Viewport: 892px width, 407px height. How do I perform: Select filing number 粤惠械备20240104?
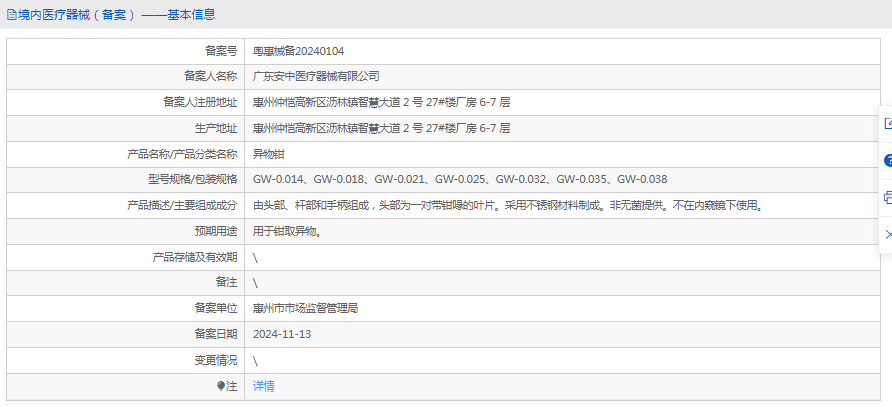coord(299,51)
